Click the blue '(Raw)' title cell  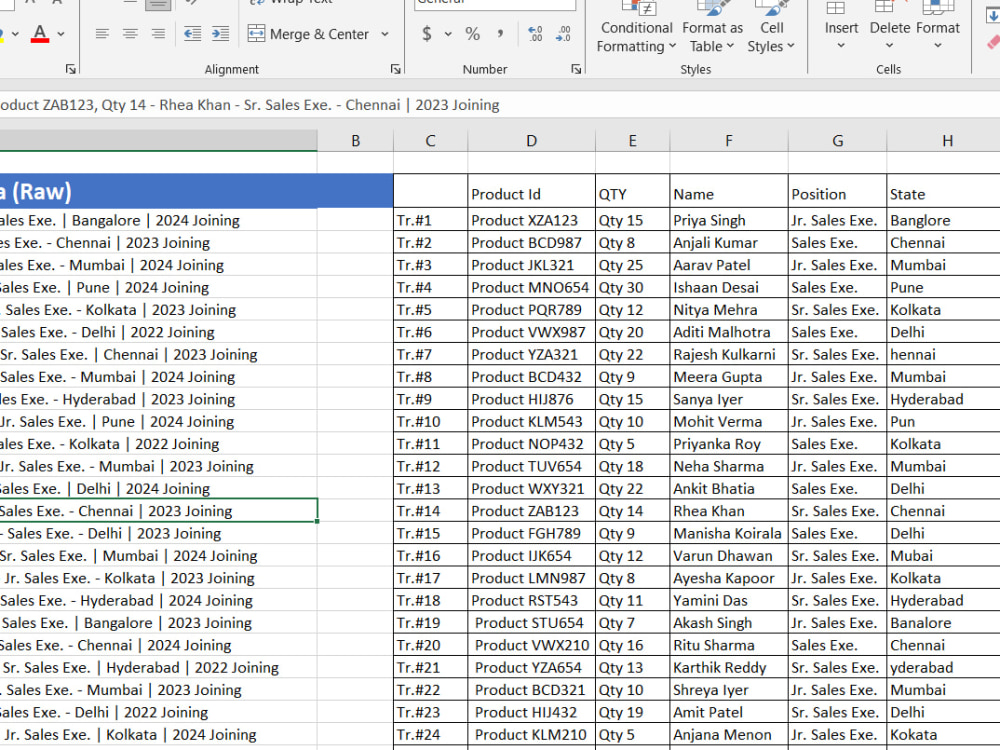[196, 191]
